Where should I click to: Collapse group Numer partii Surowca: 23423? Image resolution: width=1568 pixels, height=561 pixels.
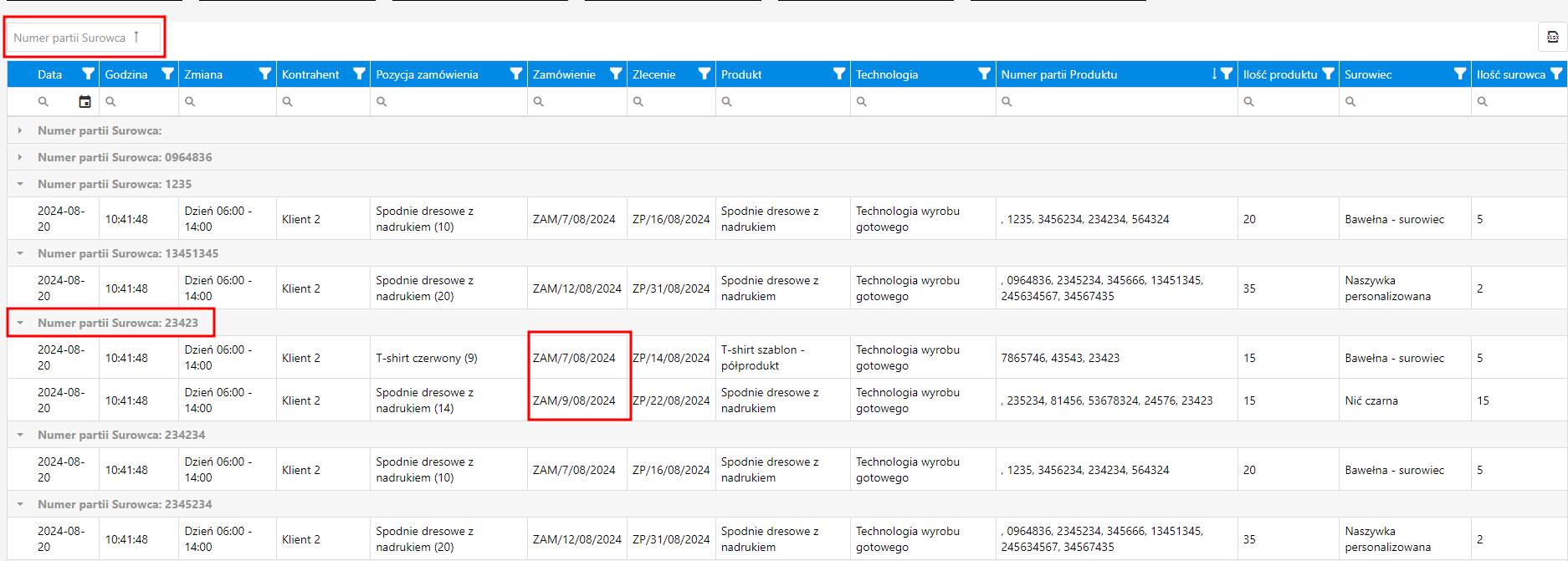coord(20,323)
